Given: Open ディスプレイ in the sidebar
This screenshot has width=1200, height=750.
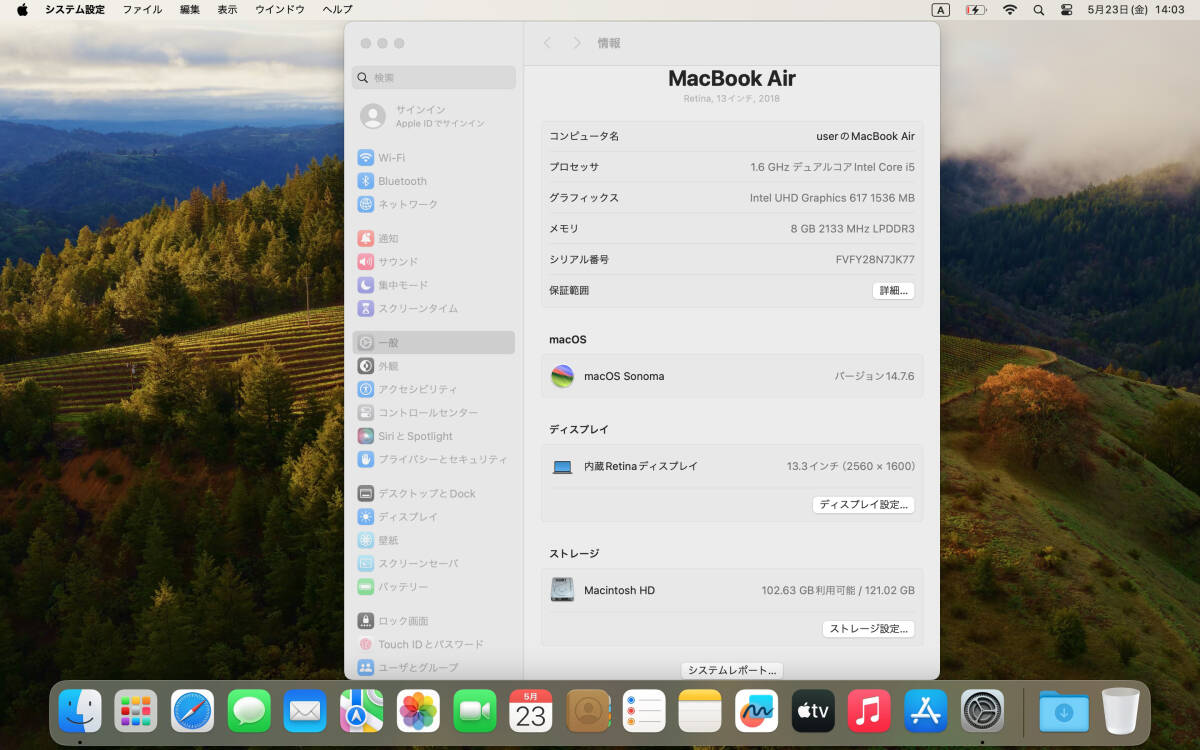Looking at the screenshot, I should point(433,516).
